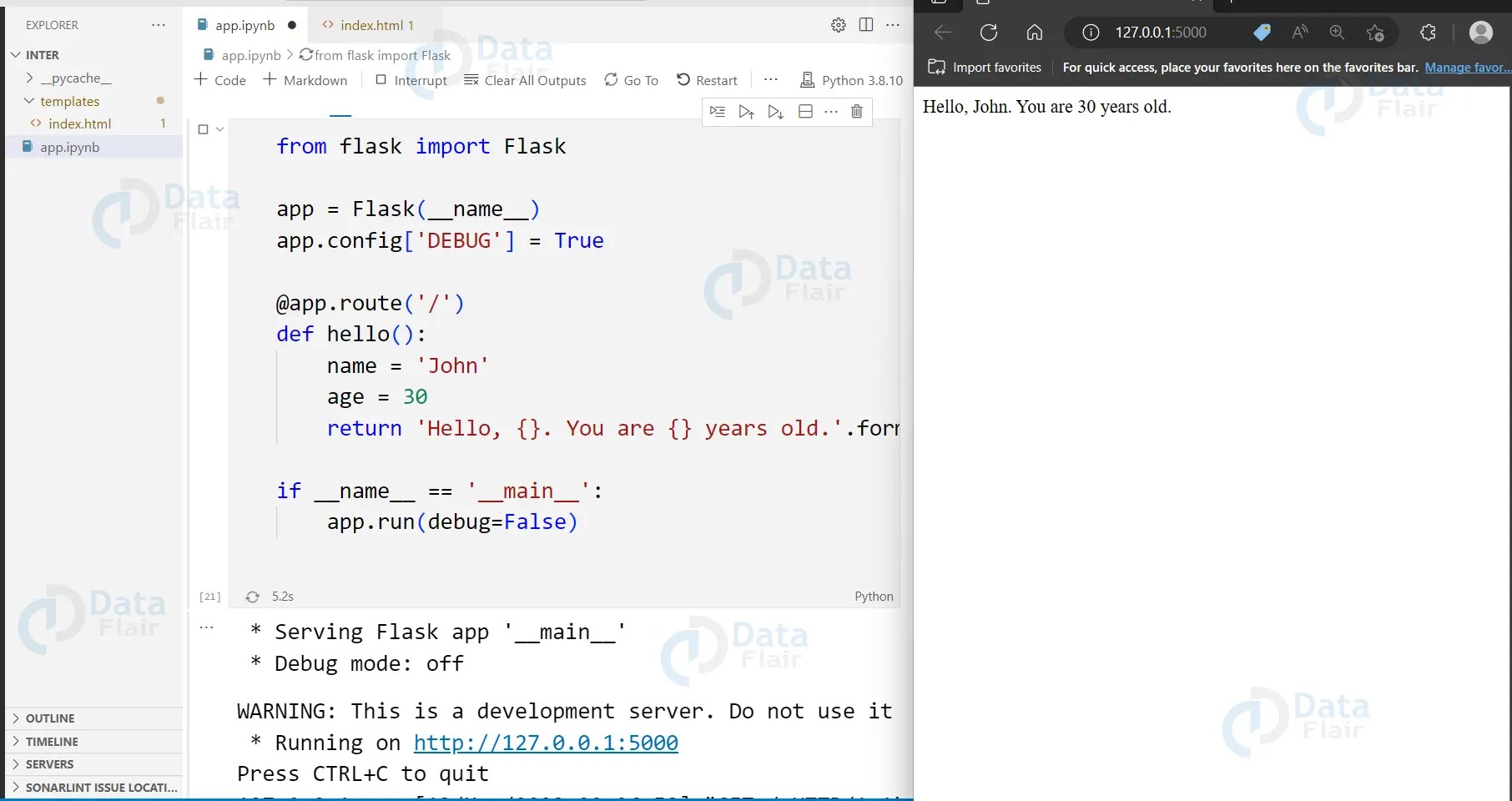Expand the __pycache__ folder

click(29, 78)
